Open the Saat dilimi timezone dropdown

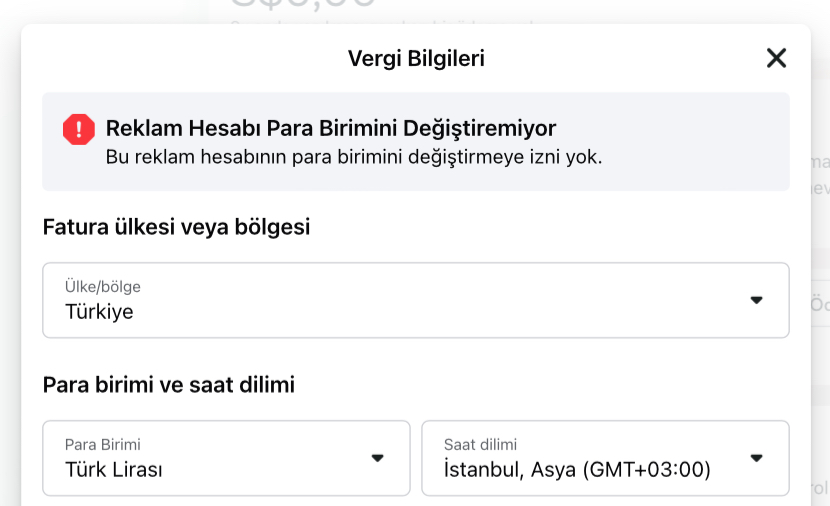pos(606,458)
